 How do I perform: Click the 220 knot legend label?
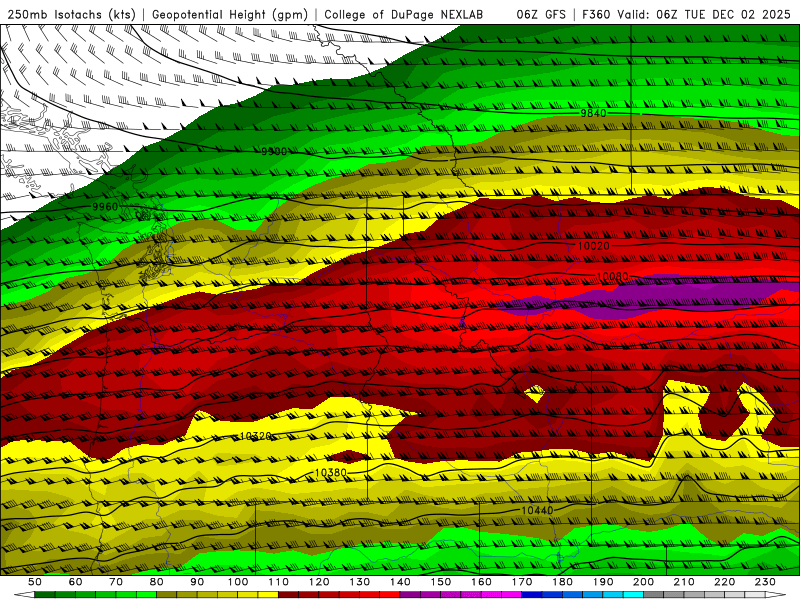click(x=724, y=582)
